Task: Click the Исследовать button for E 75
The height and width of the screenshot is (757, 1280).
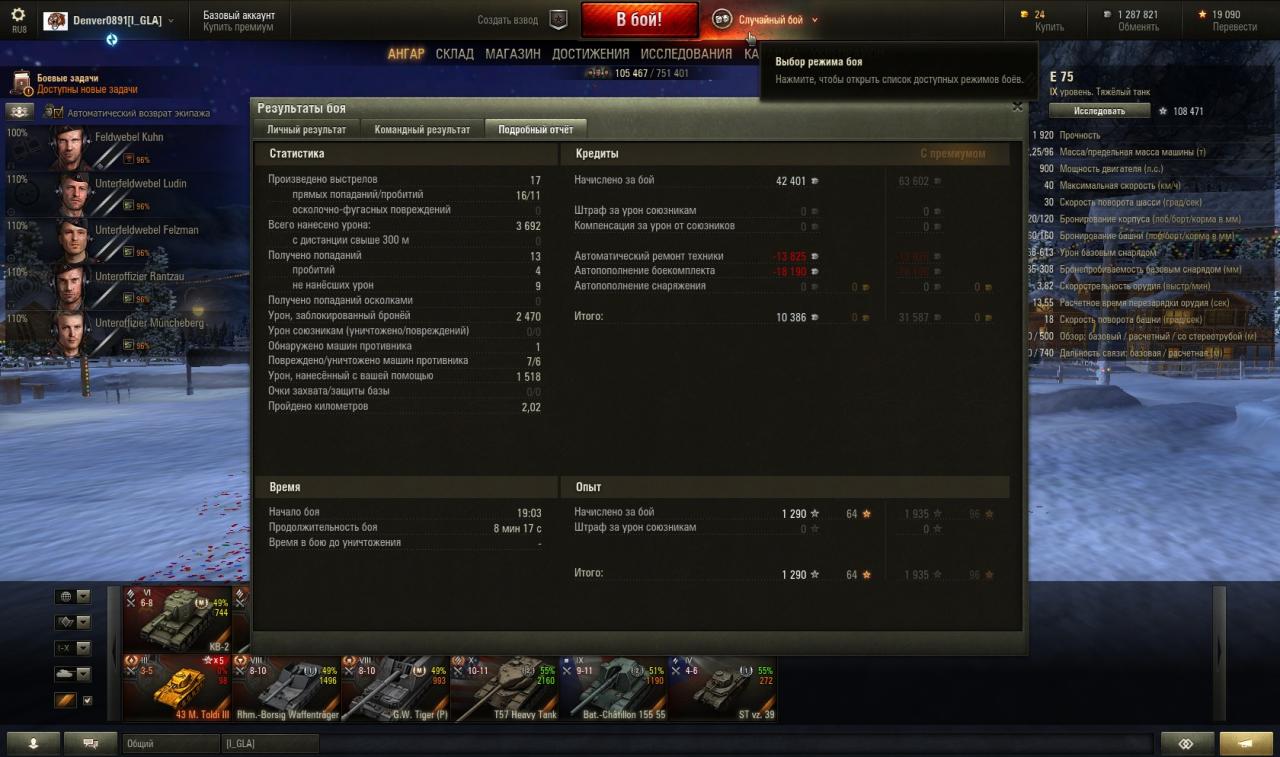Action: pyautogui.click(x=1100, y=111)
